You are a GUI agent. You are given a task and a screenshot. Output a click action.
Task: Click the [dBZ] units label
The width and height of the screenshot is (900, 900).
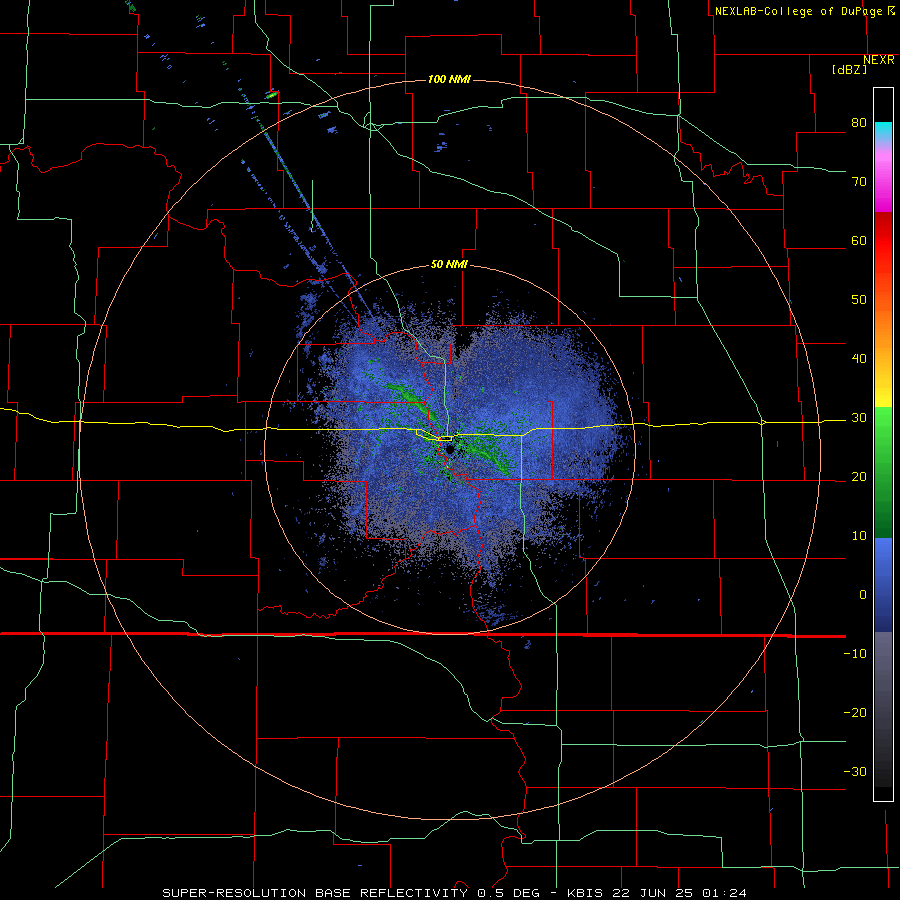click(849, 70)
